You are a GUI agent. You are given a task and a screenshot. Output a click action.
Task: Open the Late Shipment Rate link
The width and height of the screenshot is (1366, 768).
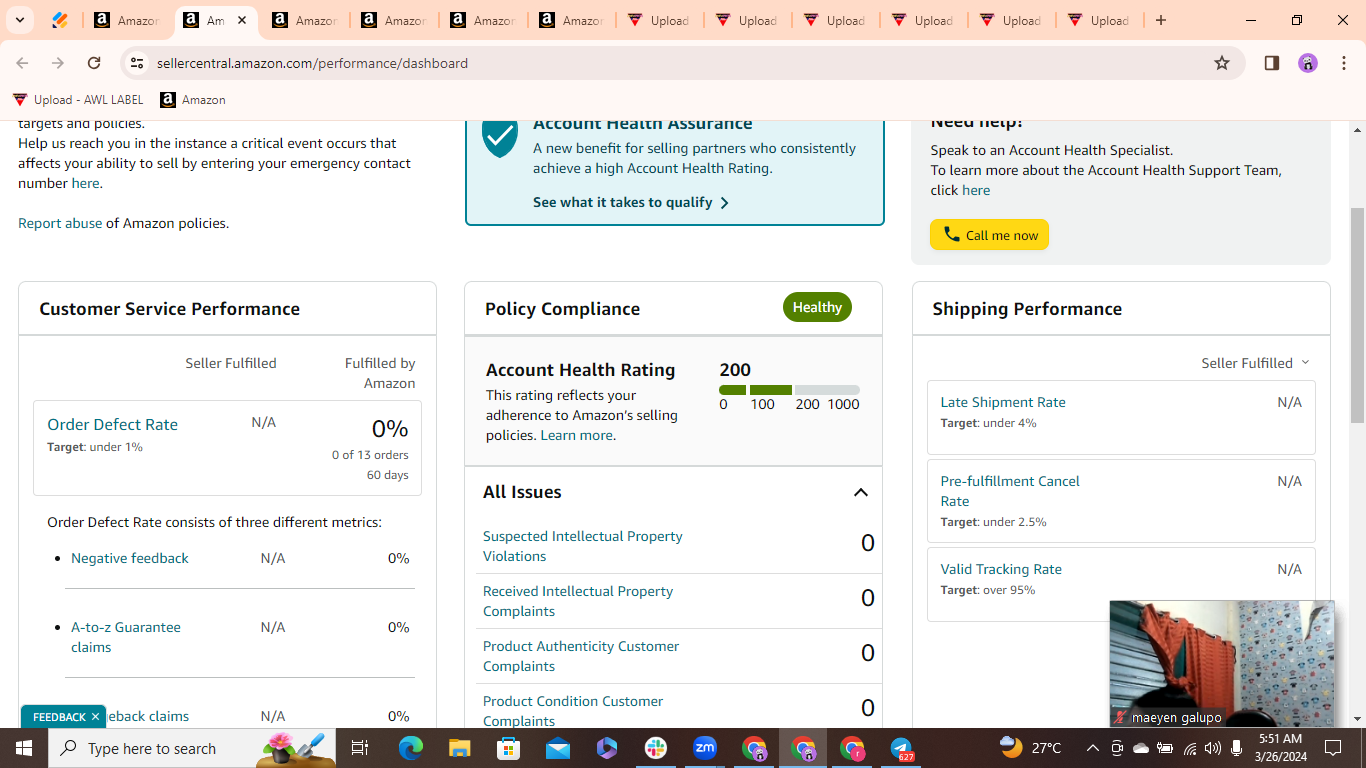coord(1003,402)
